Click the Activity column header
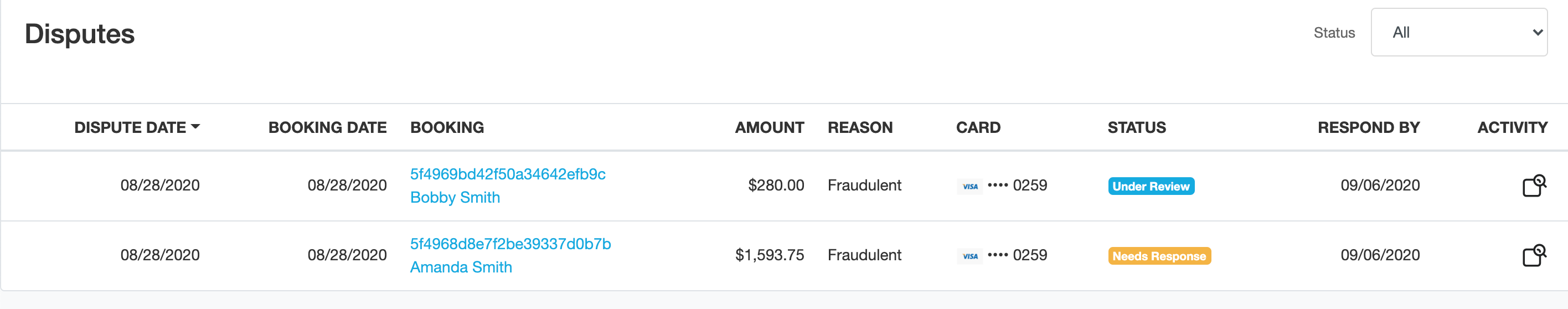This screenshot has height=309, width=1568. (1512, 127)
